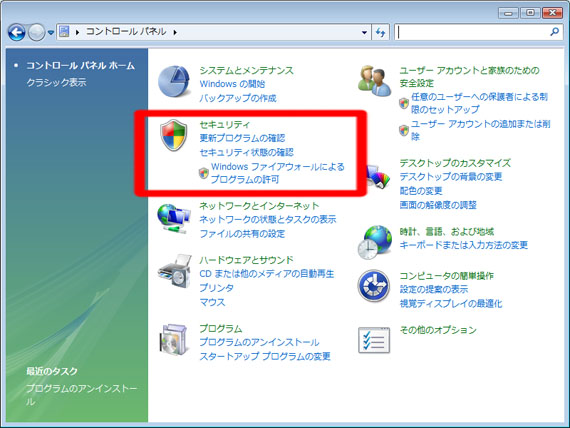Close the Control Panel window
This screenshot has width=570, height=428.
pos(553,13)
